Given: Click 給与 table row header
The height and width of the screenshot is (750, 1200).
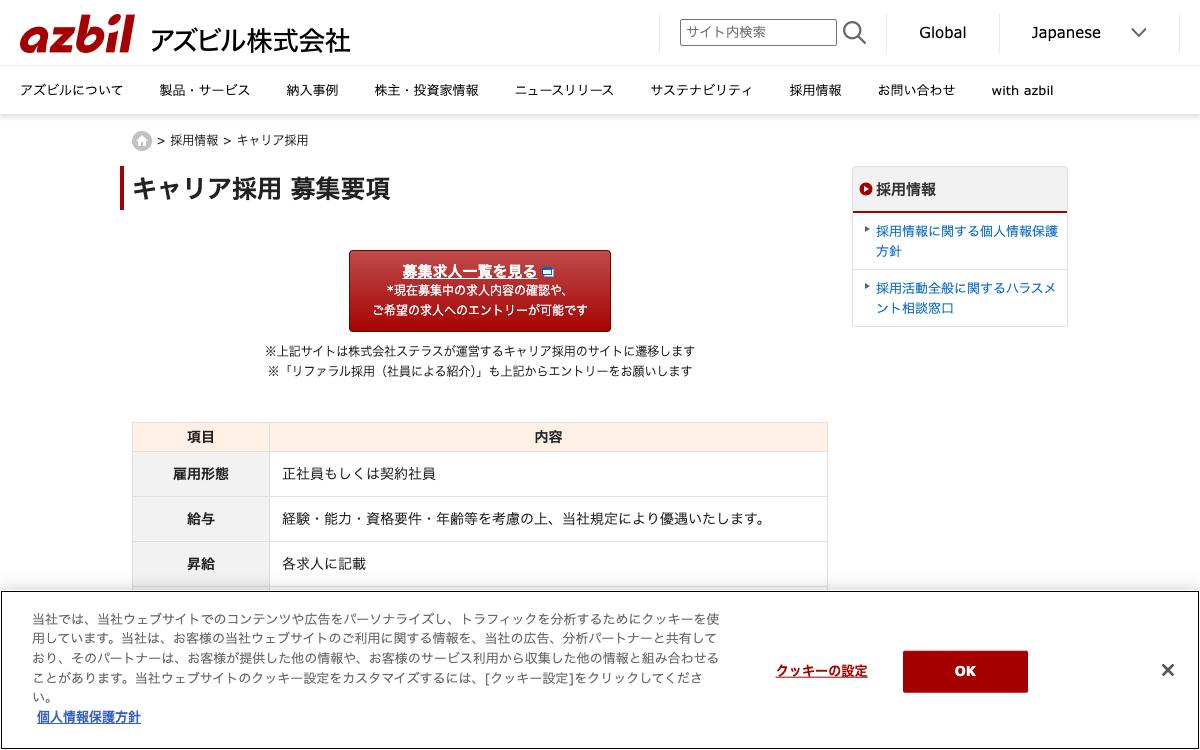Looking at the screenshot, I should pyautogui.click(x=201, y=519).
